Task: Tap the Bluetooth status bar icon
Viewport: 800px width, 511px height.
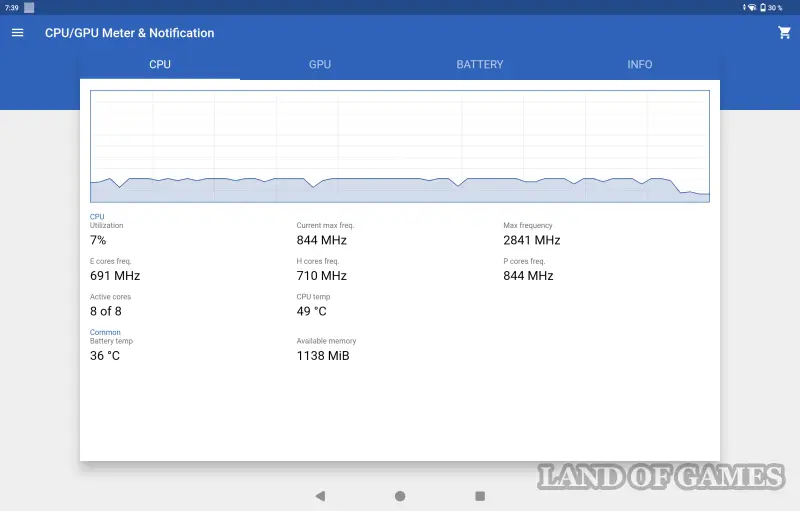Action: click(743, 7)
